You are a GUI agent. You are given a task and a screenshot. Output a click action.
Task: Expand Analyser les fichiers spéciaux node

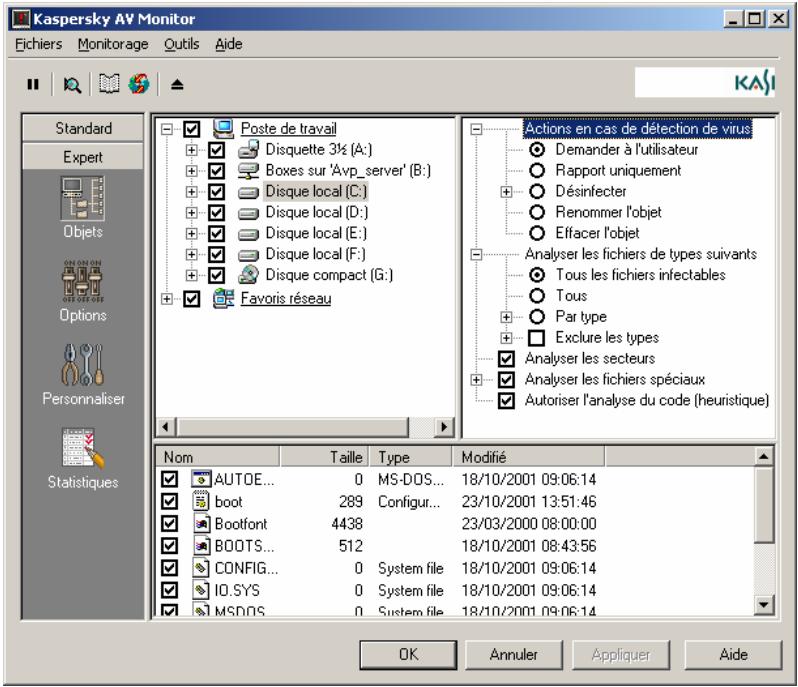point(476,380)
